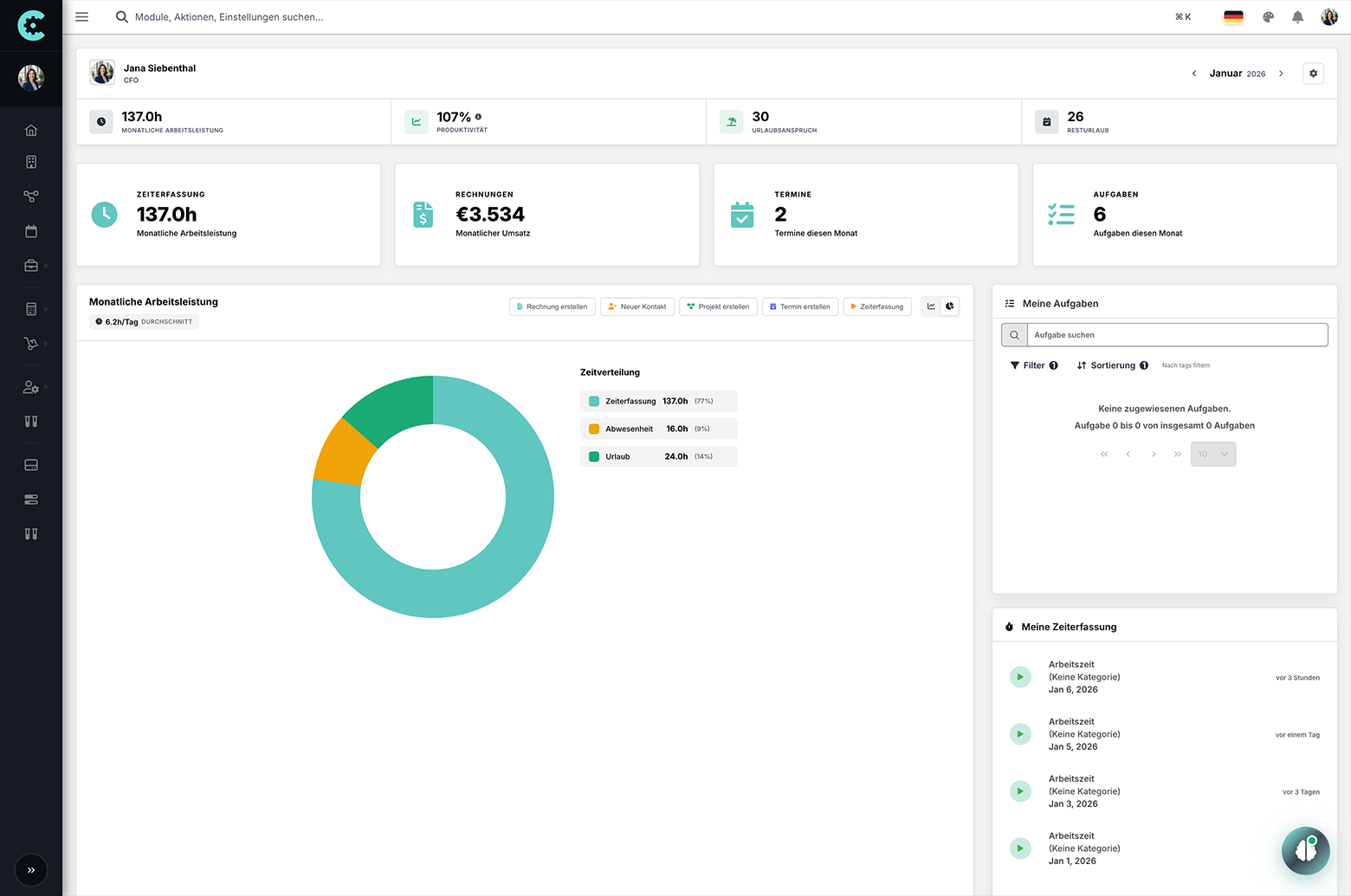
Task: Open the theme palette picker
Action: pos(1267,16)
